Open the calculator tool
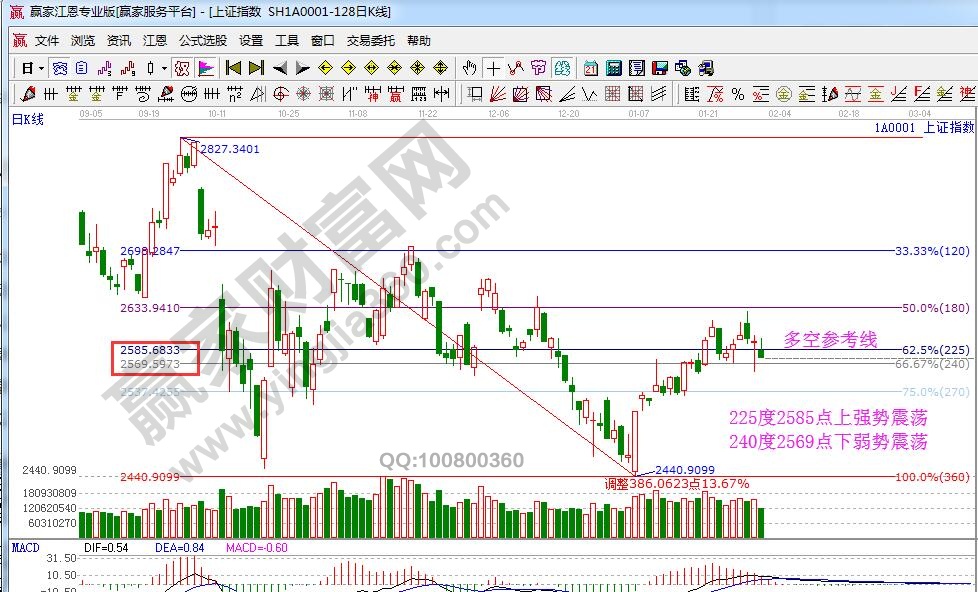The image size is (978, 592). tap(613, 68)
